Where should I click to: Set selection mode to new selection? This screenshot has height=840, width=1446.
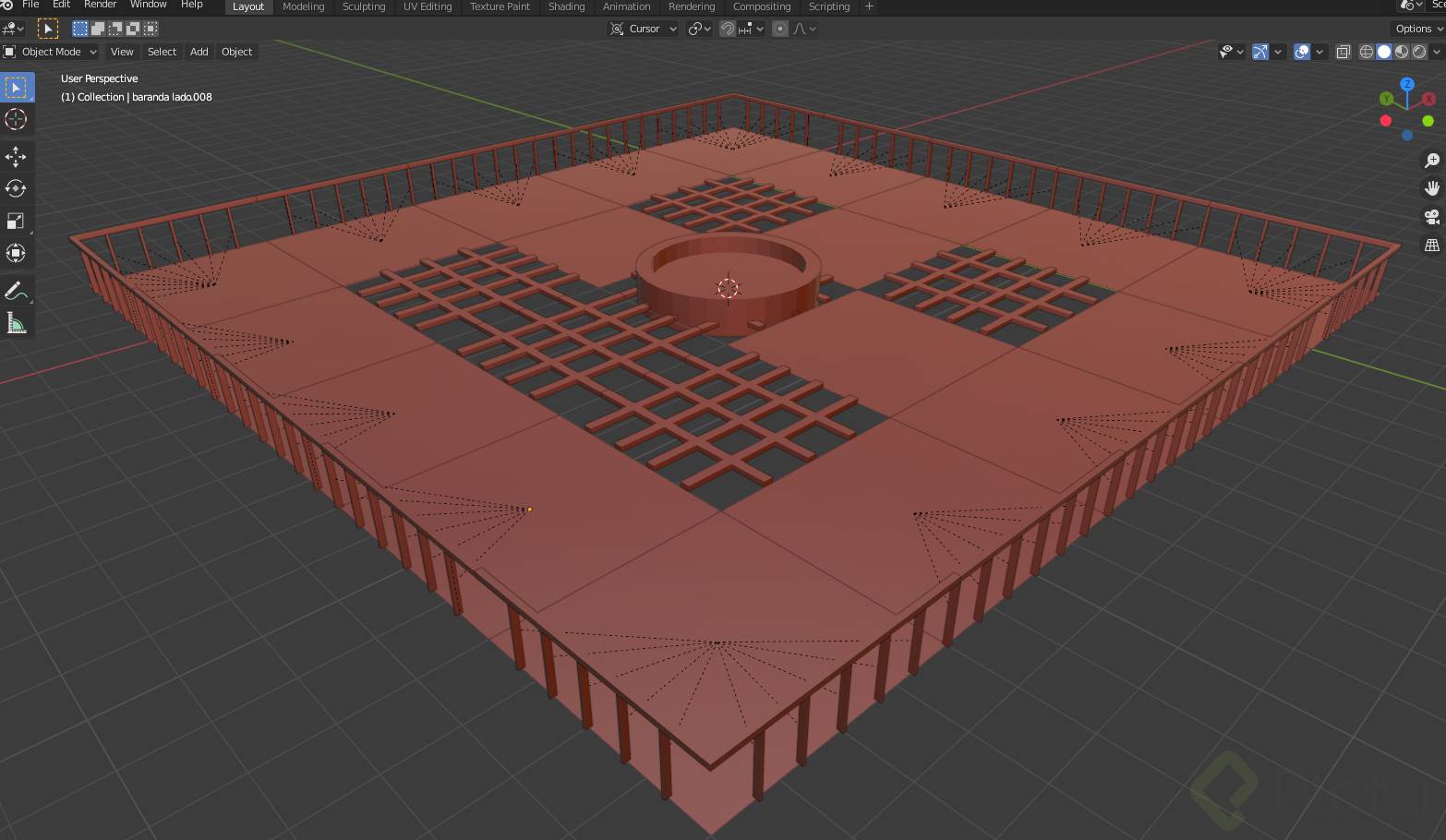pos(80,29)
